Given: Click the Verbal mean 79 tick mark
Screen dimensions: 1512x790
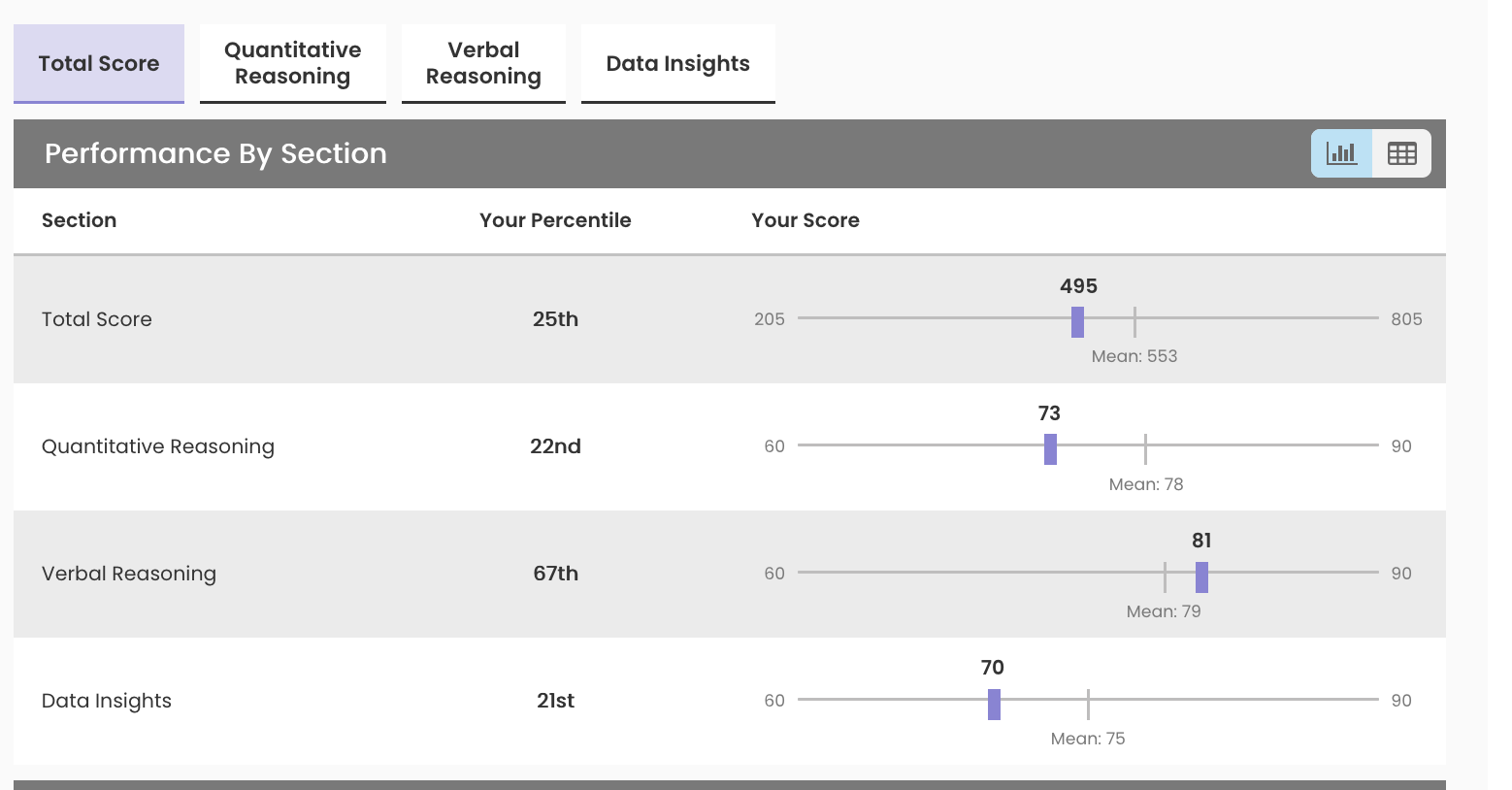Looking at the screenshot, I should pos(1165,576).
